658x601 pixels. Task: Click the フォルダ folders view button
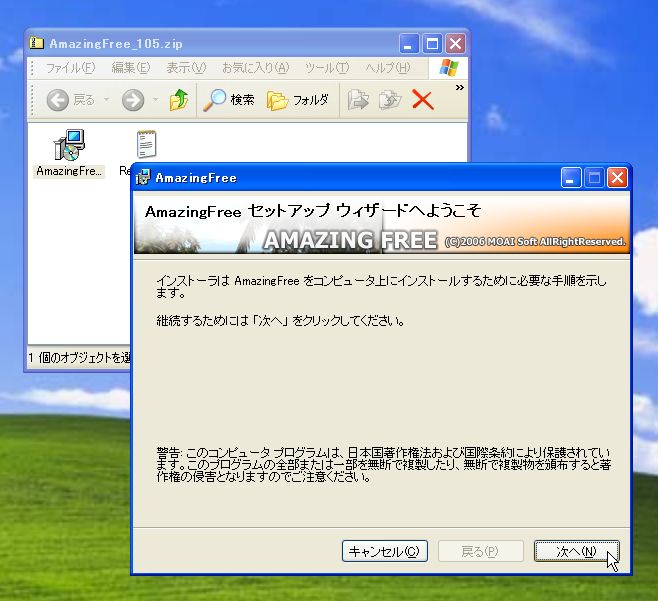pos(298,100)
